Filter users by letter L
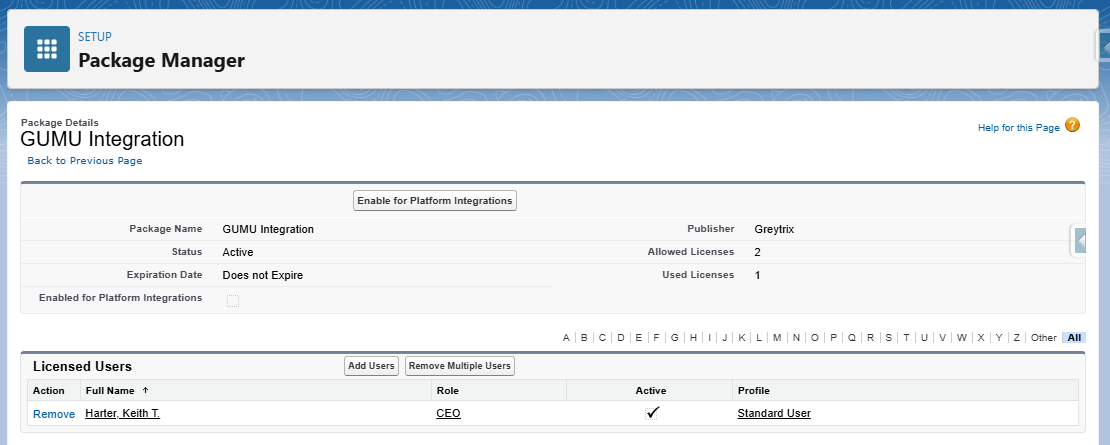Screen dimensions: 1110x445 tap(759, 337)
